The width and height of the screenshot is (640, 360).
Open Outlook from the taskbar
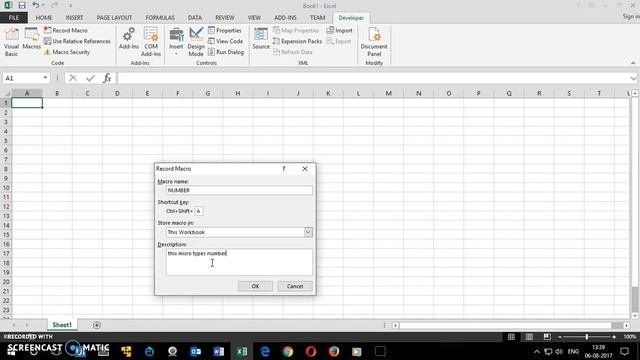click(x=196, y=351)
